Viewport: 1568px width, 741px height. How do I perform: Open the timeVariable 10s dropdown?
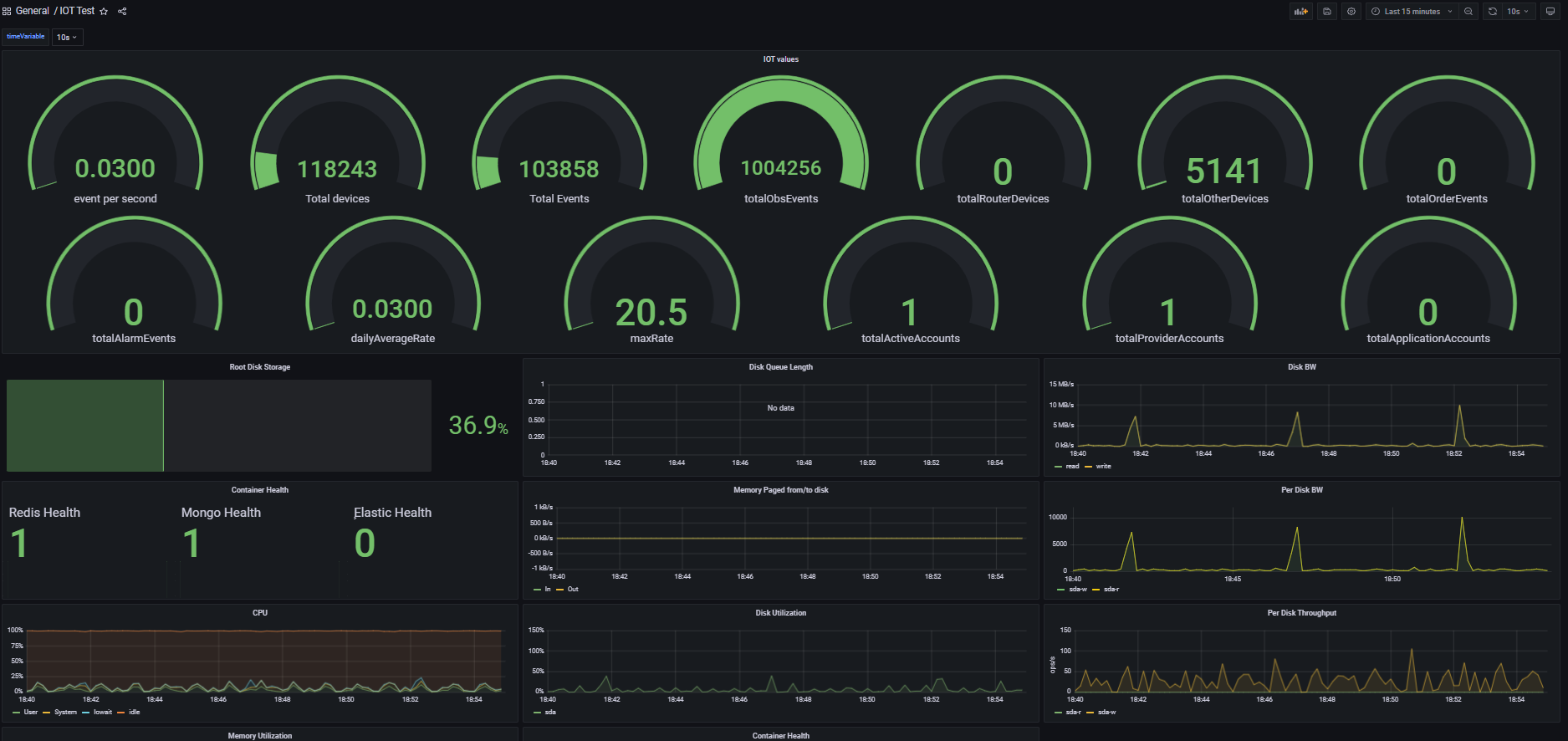pos(67,37)
